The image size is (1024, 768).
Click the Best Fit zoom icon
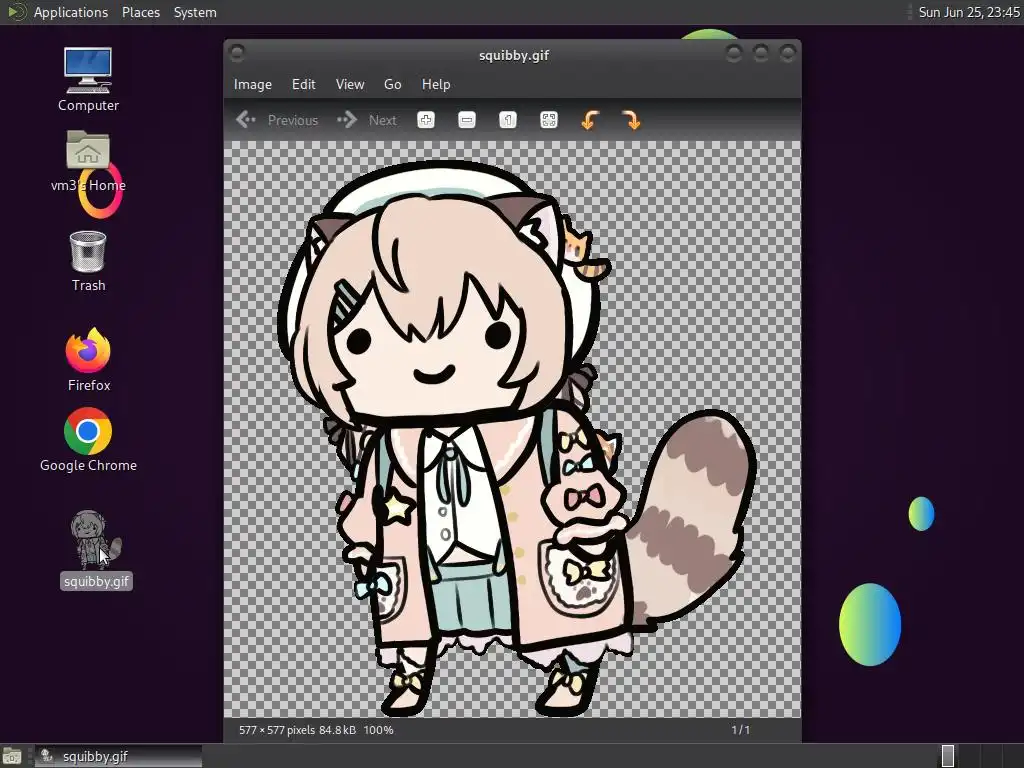tap(549, 120)
